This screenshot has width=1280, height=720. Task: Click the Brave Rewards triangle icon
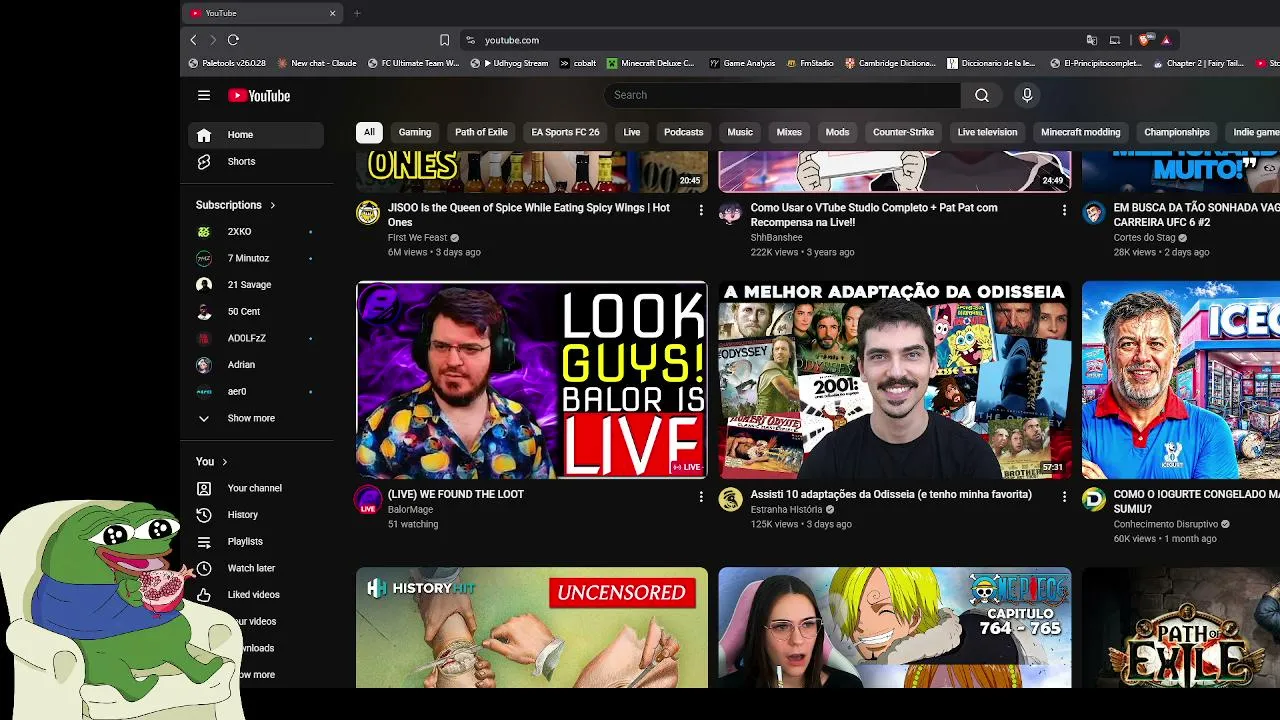pos(1166,40)
